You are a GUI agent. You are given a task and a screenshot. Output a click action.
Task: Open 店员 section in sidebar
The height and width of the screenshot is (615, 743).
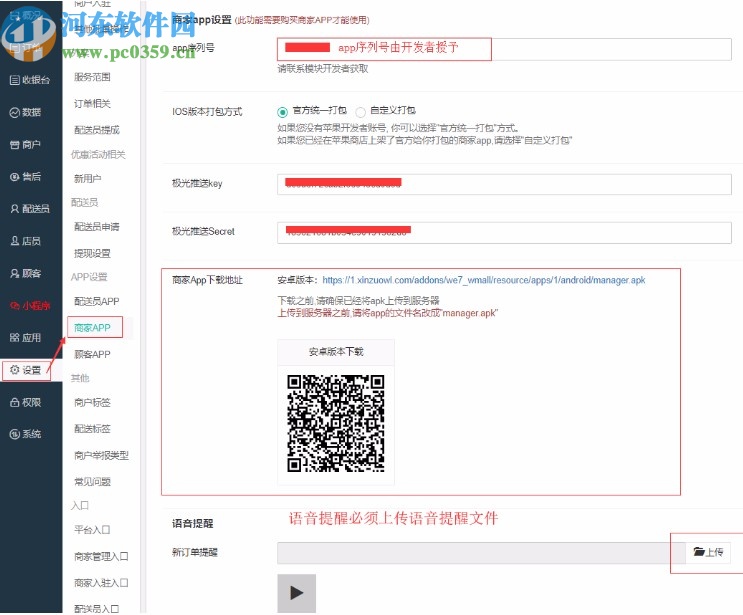click(26, 241)
